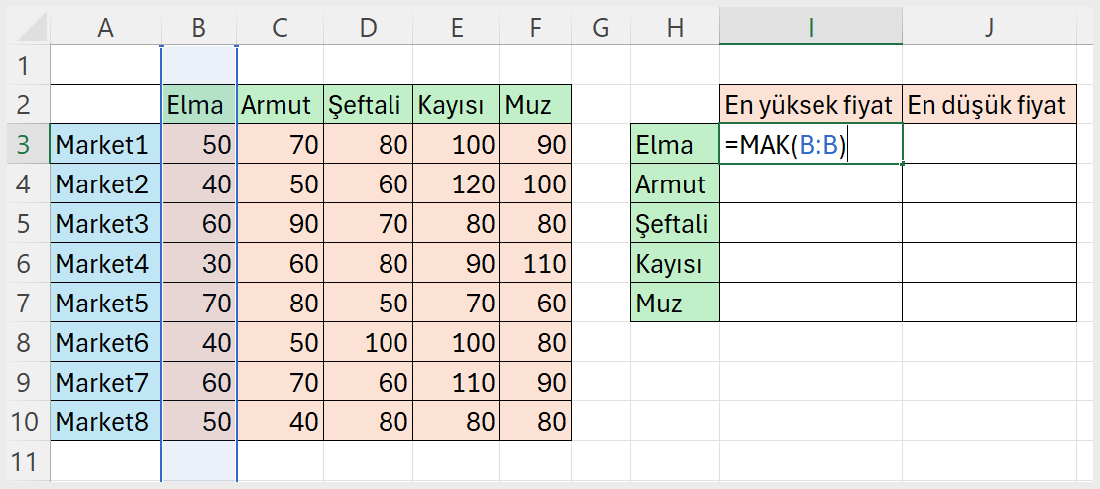Click column header J
This screenshot has height=489, width=1100.
[988, 29]
